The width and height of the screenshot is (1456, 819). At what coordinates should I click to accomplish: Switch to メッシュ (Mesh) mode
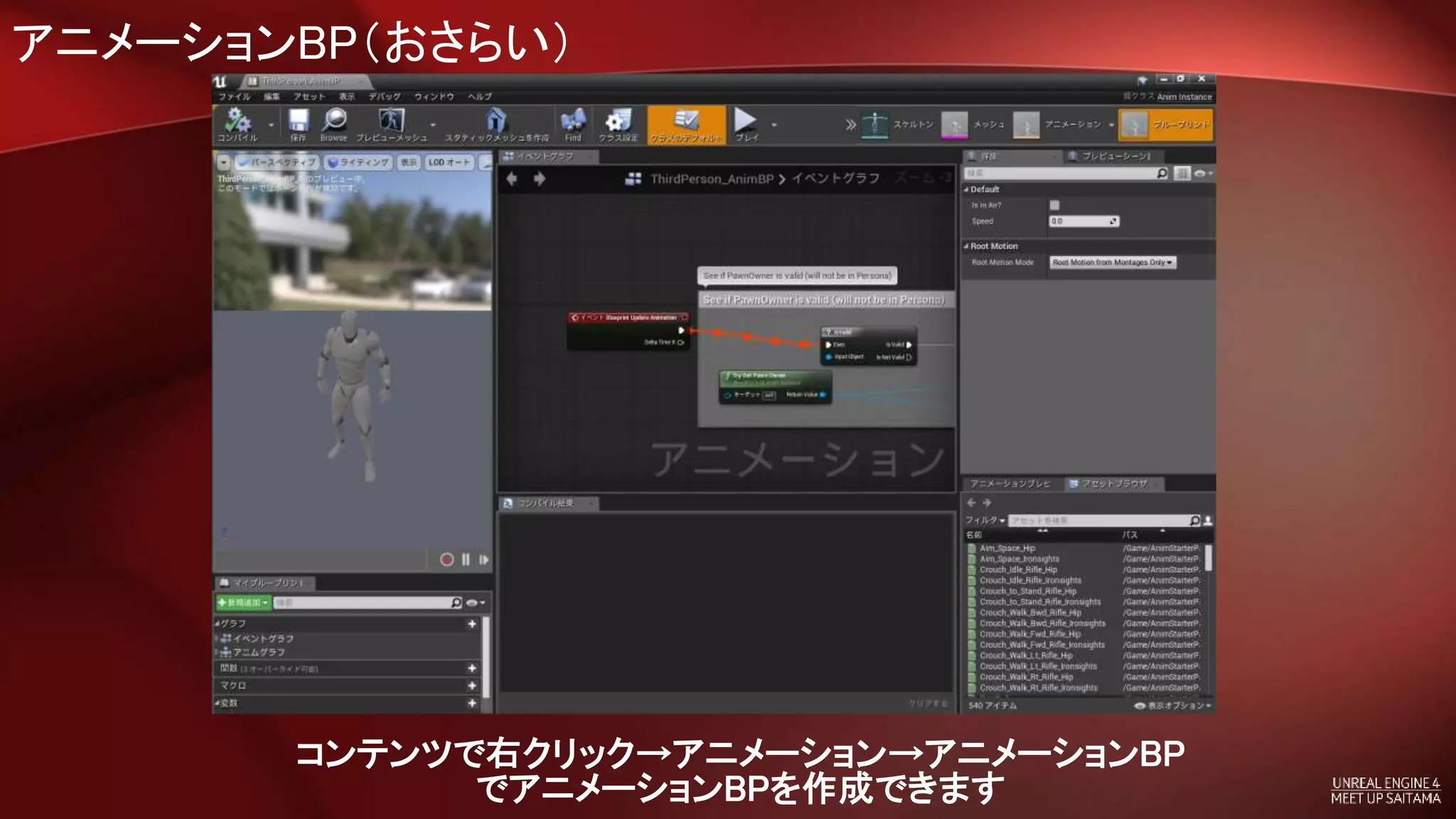tap(973, 124)
